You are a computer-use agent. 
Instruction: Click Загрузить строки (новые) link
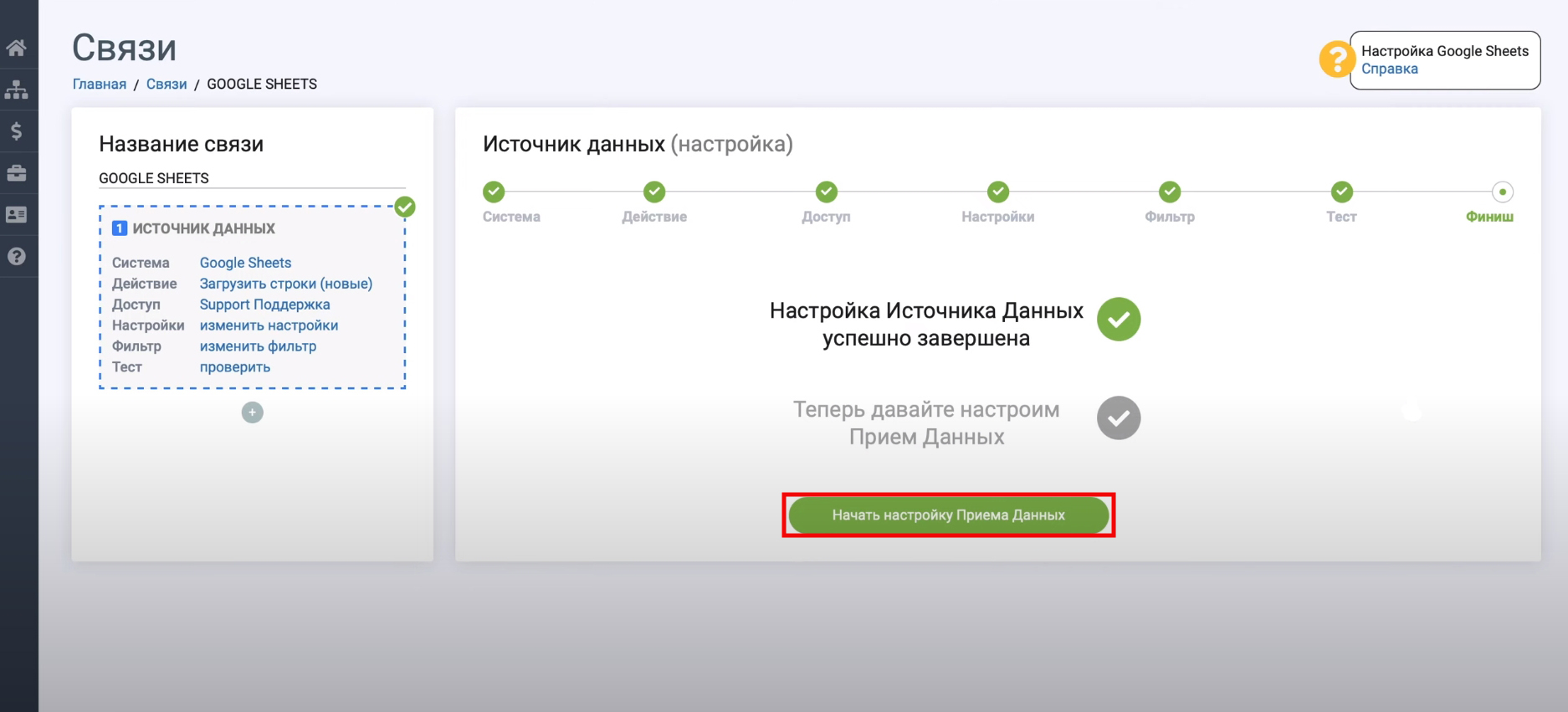(x=286, y=284)
